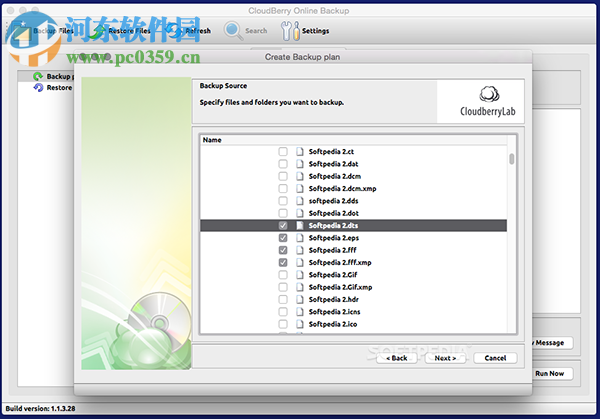This screenshot has width=600, height=419.
Task: Cancel the Create Backup plan wizard
Action: pos(495,358)
